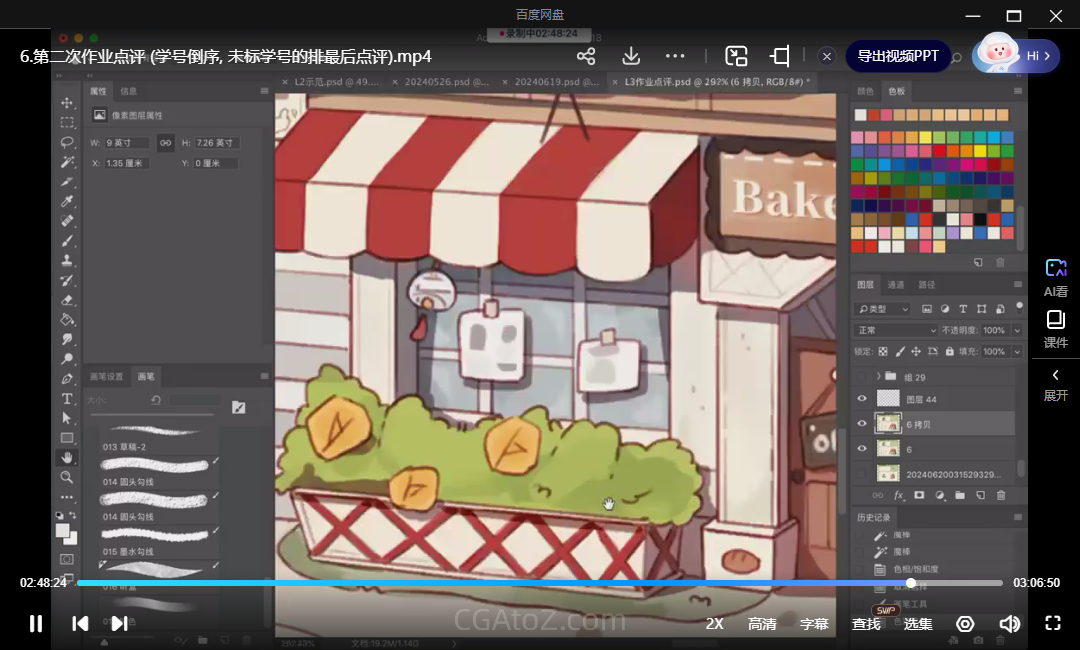This screenshot has width=1080, height=650.
Task: Switch to the 通道 channels tab
Action: tap(896, 285)
